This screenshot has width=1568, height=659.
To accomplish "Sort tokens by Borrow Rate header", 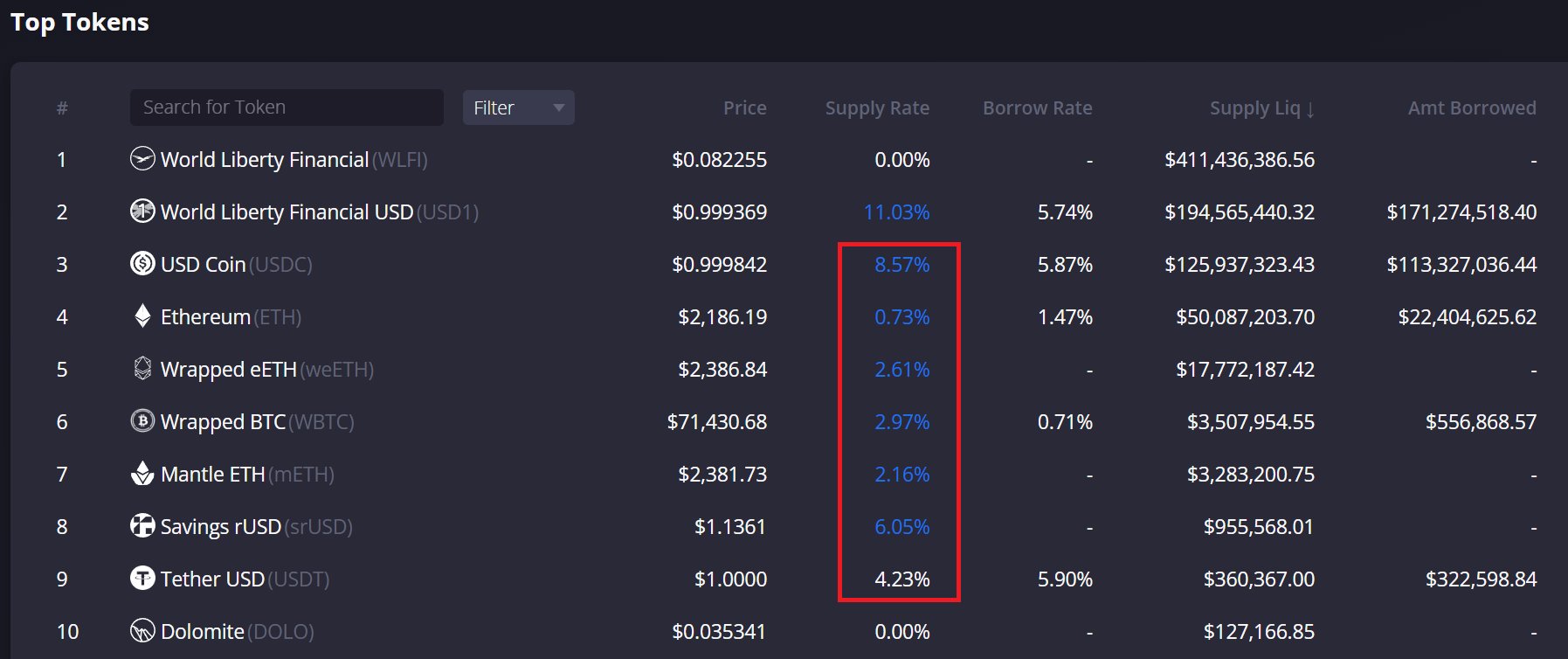I will coord(1037,108).
